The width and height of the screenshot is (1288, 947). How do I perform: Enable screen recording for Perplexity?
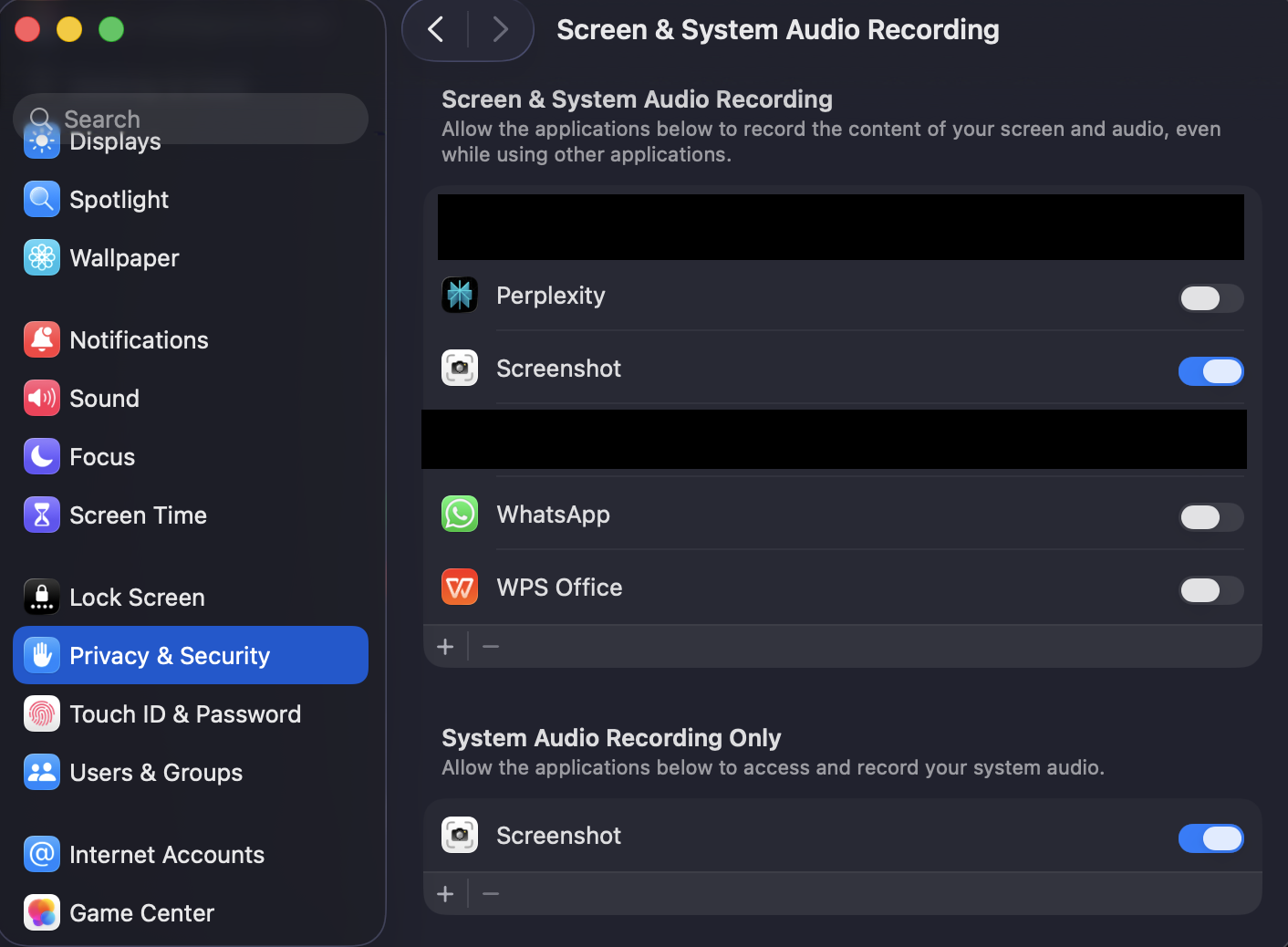(x=1210, y=298)
